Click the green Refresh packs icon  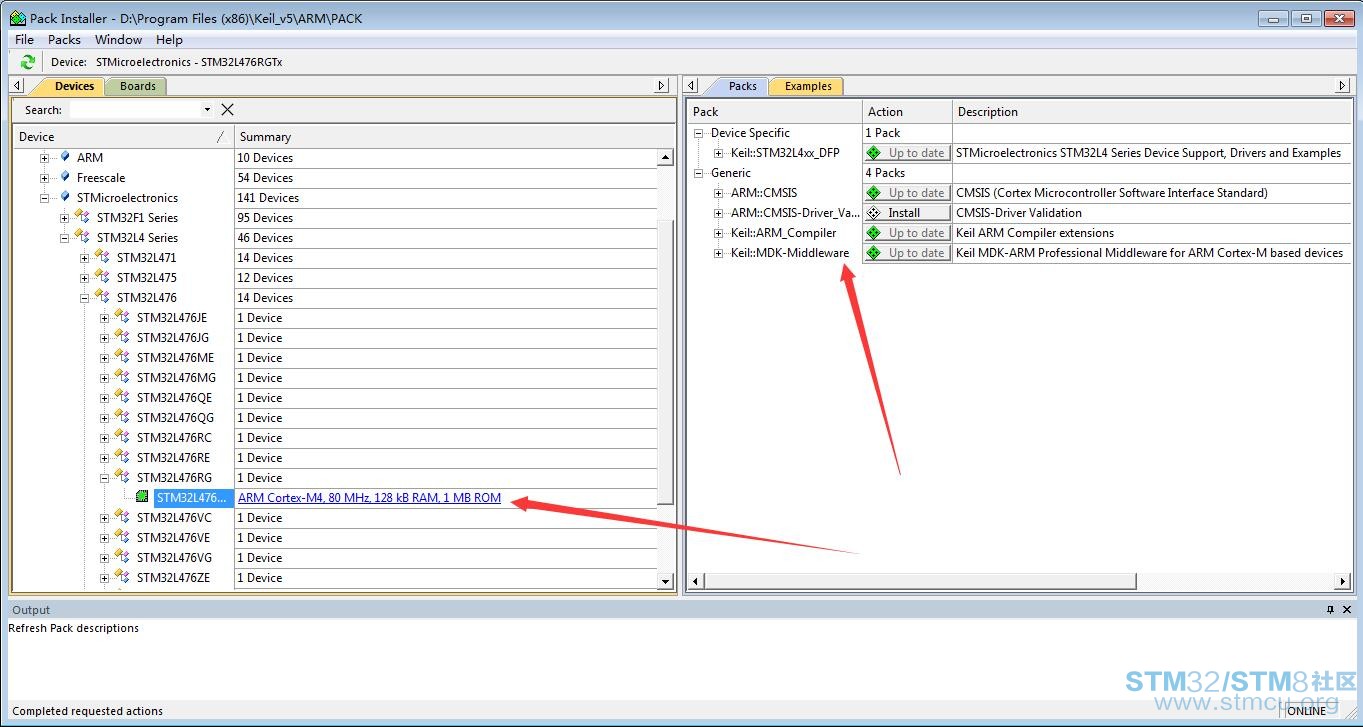point(28,62)
